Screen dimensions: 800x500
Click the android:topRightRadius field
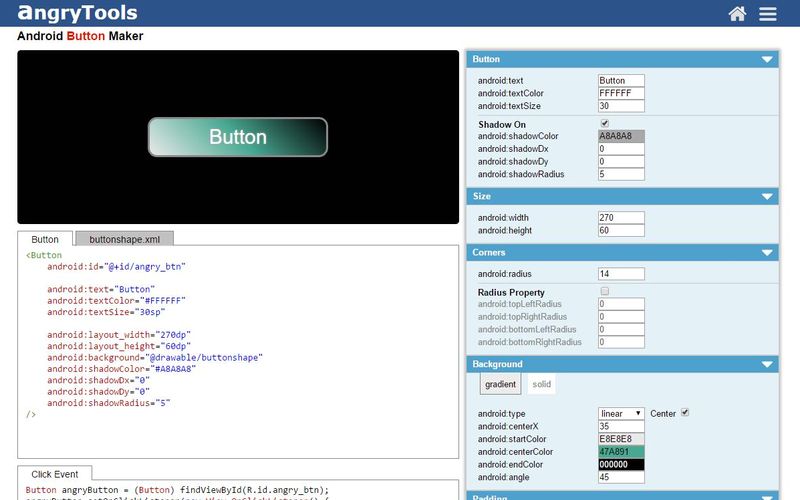[621, 317]
